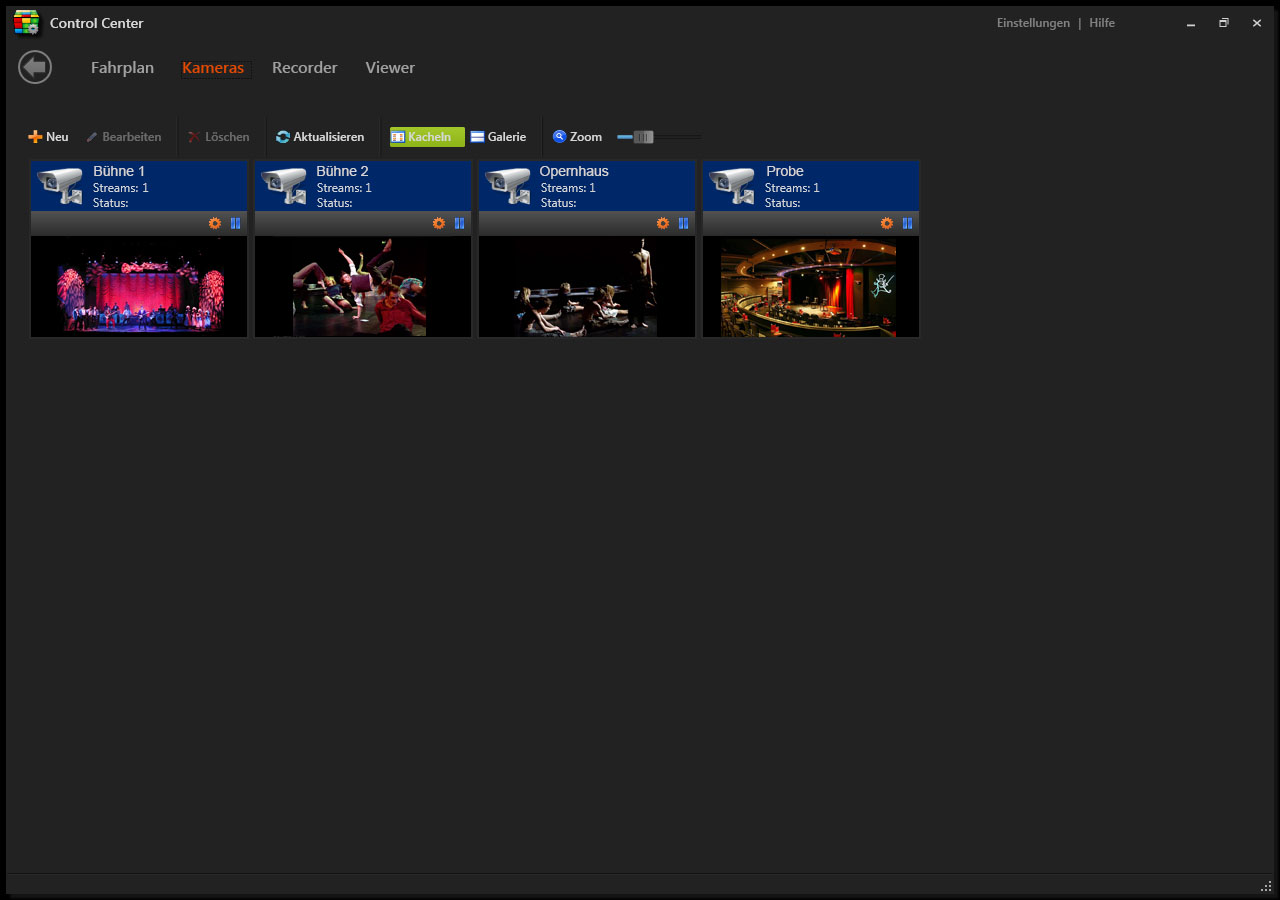Switch to Kacheln tile view
The image size is (1280, 900).
point(427,137)
